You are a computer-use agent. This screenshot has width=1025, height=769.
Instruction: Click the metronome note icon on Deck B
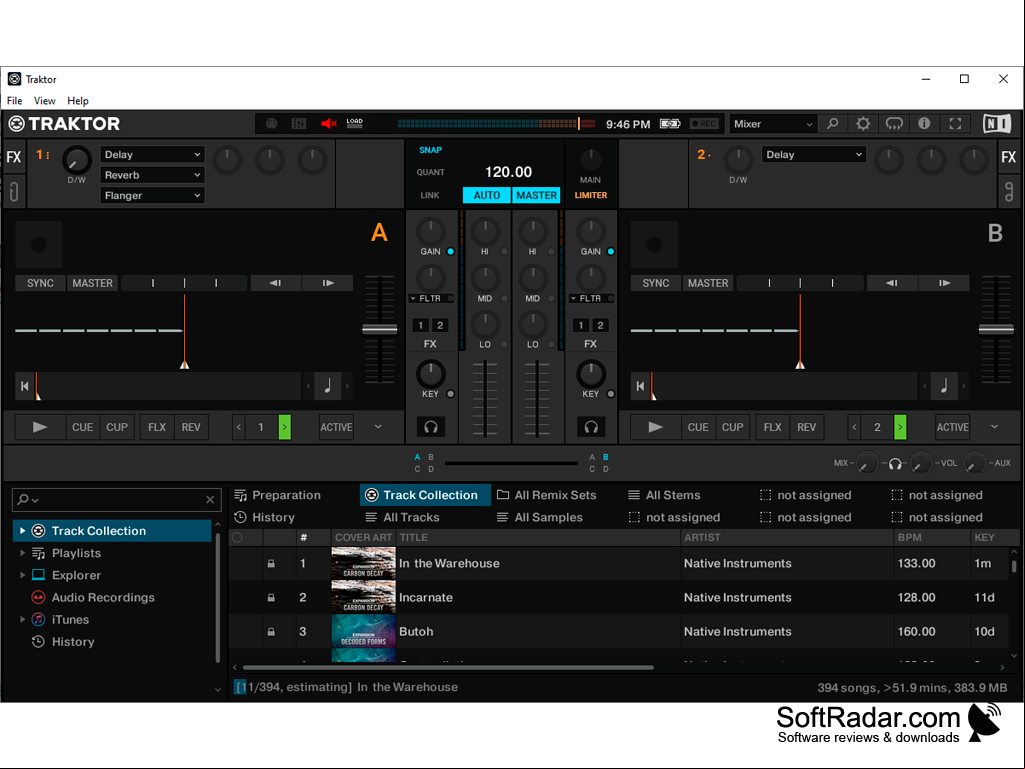point(944,386)
